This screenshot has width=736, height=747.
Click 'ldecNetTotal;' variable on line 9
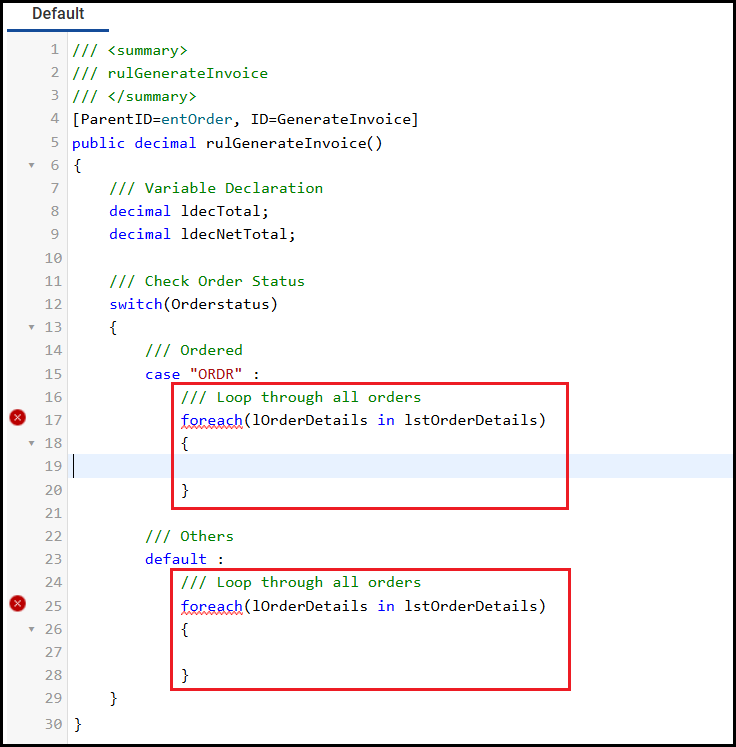(x=238, y=234)
